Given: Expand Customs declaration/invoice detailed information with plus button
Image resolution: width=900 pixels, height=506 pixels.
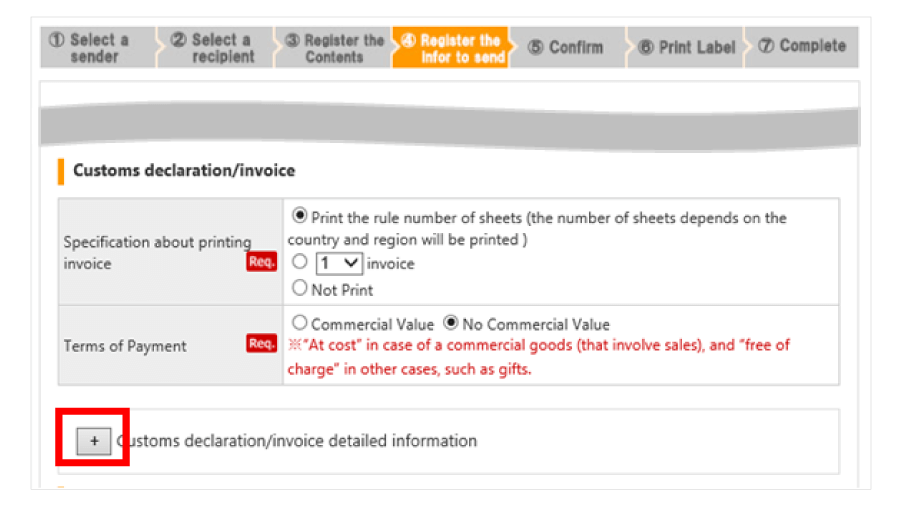Looking at the screenshot, I should 94,440.
